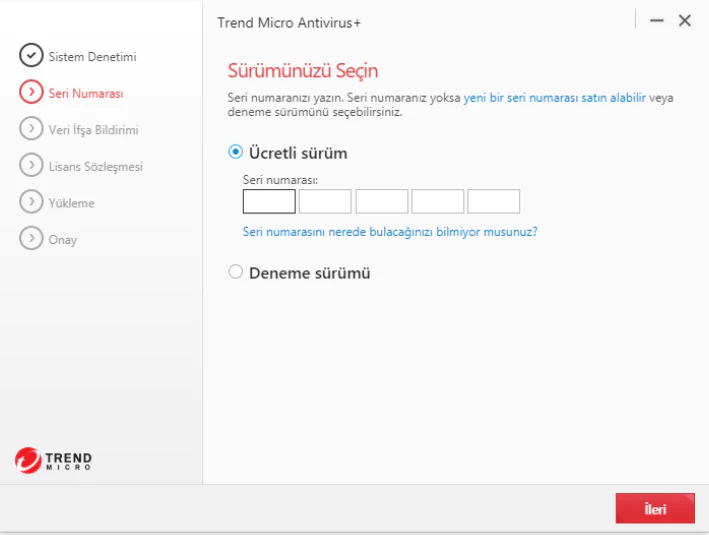The height and width of the screenshot is (535, 709).
Task: Select the Deneme sürümü radio button
Action: coord(236,272)
